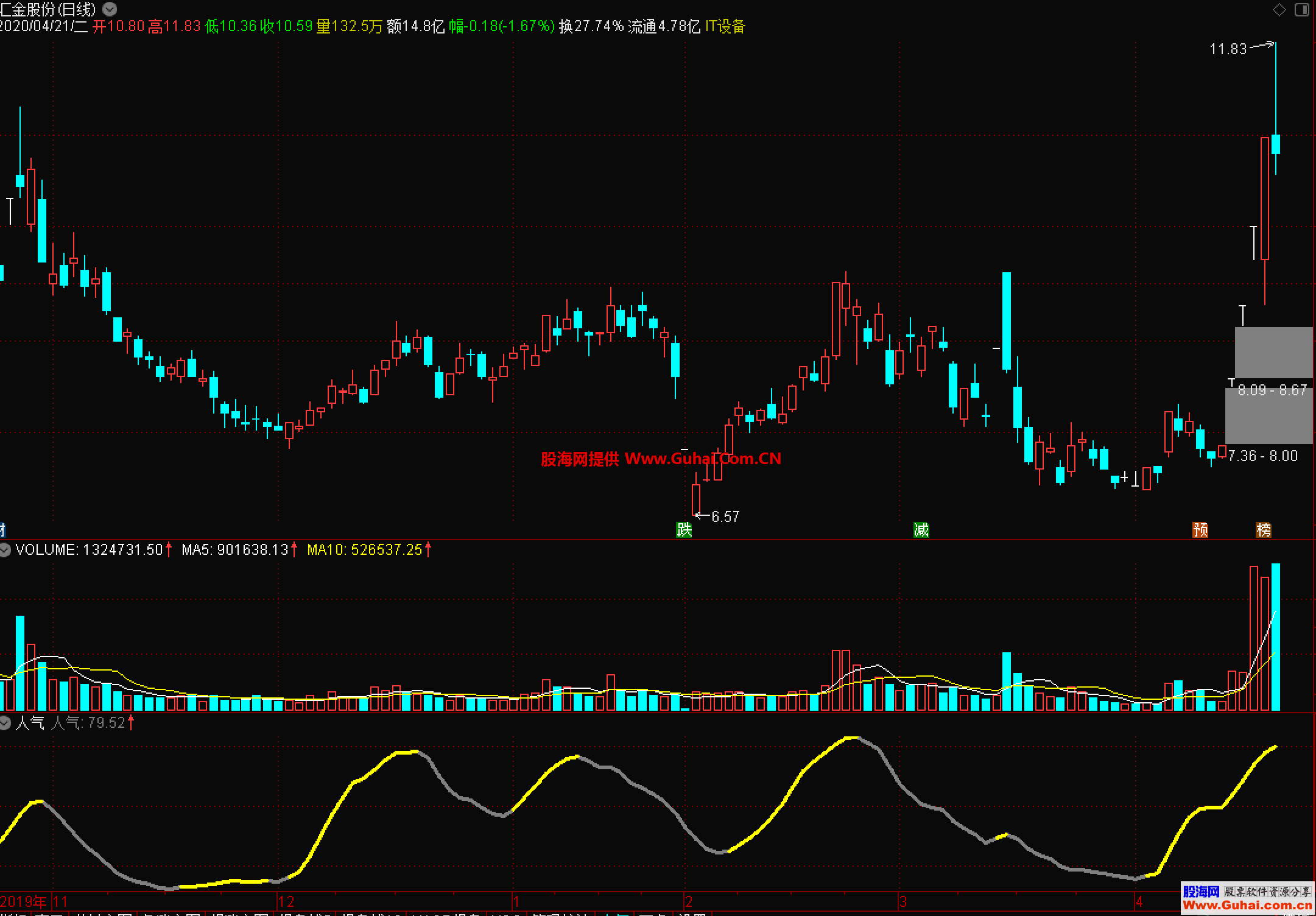Click the green 减 event marker
The height and width of the screenshot is (916, 1316).
click(x=921, y=530)
